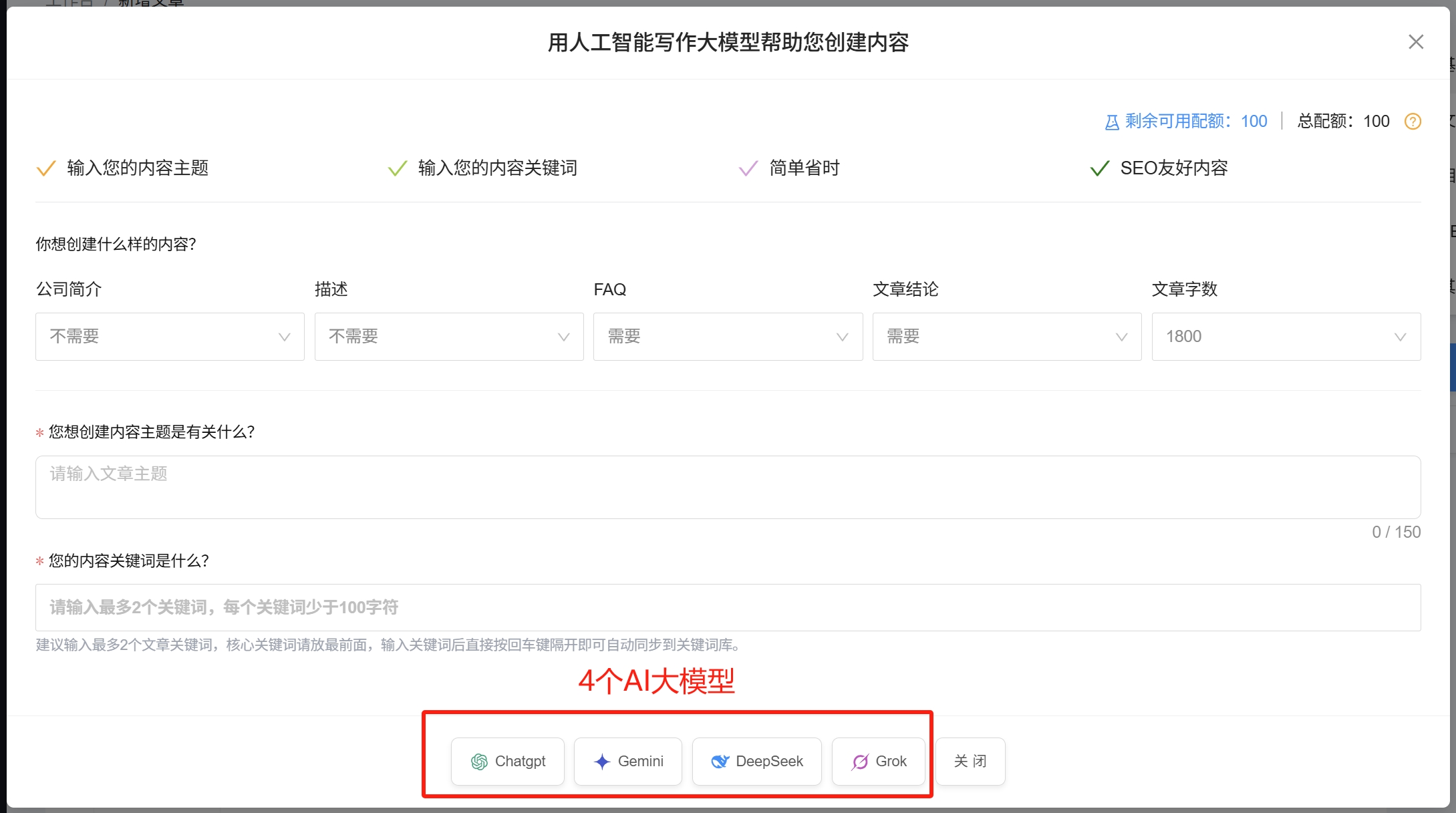Expand the 文章结论 dropdown

(x=1006, y=337)
